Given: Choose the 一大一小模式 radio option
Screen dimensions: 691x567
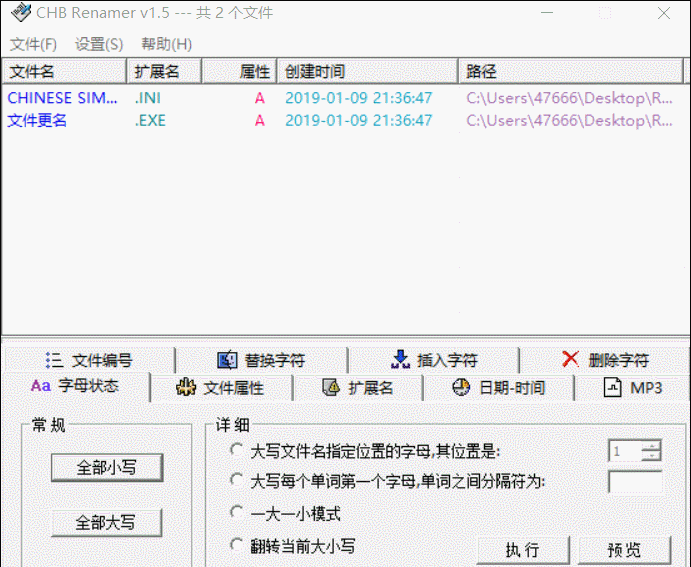Looking at the screenshot, I should pos(237,512).
